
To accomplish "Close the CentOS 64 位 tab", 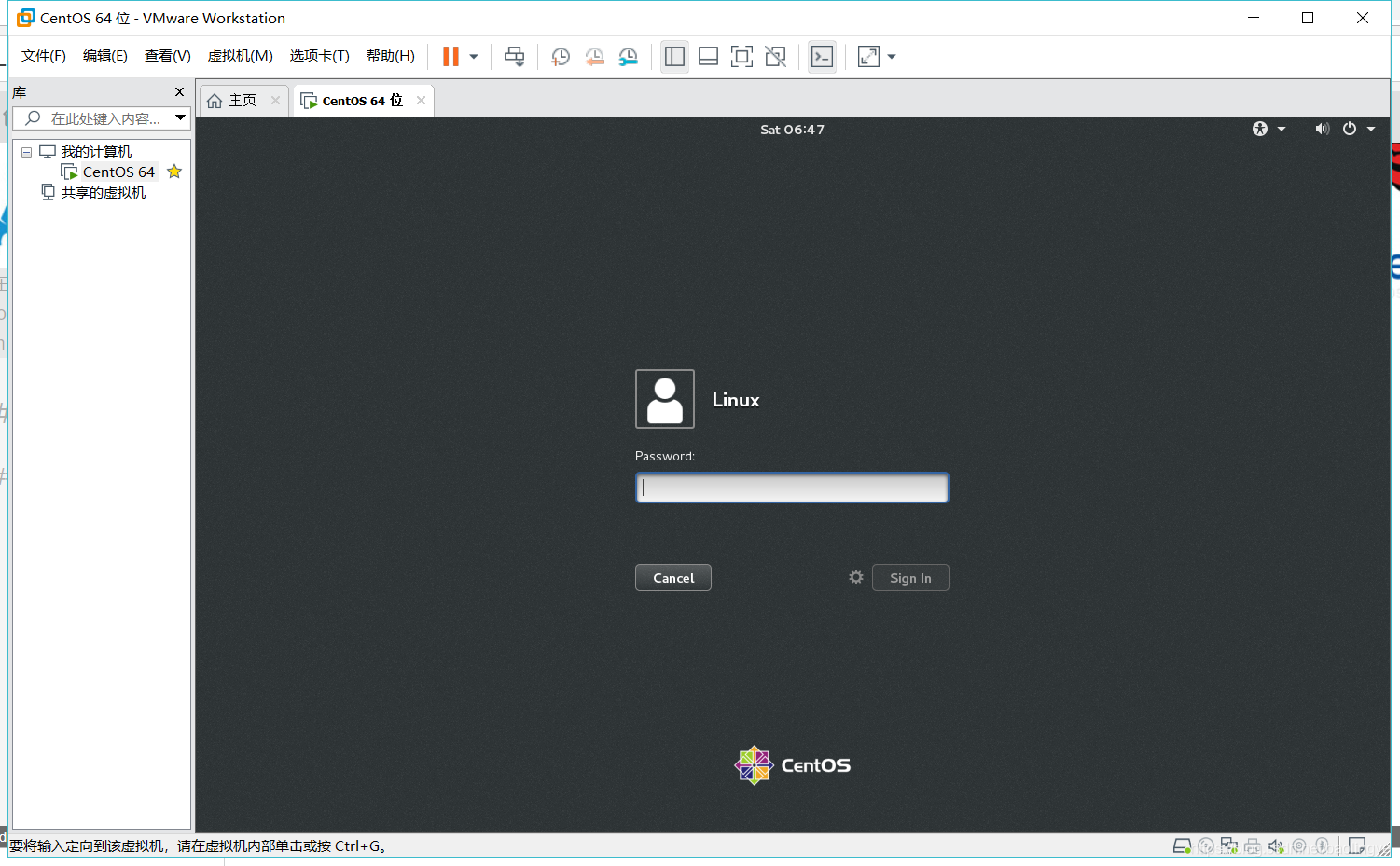I will (422, 101).
